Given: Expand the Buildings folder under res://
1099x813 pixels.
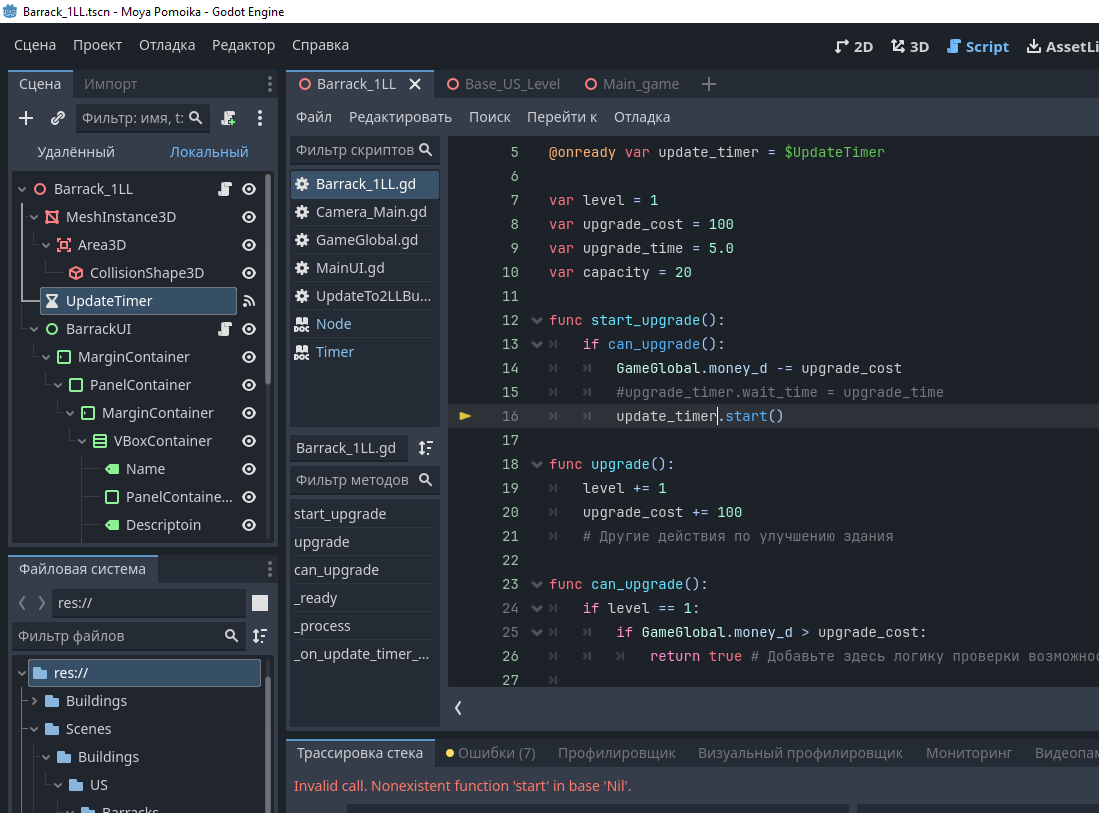Looking at the screenshot, I should 34,701.
